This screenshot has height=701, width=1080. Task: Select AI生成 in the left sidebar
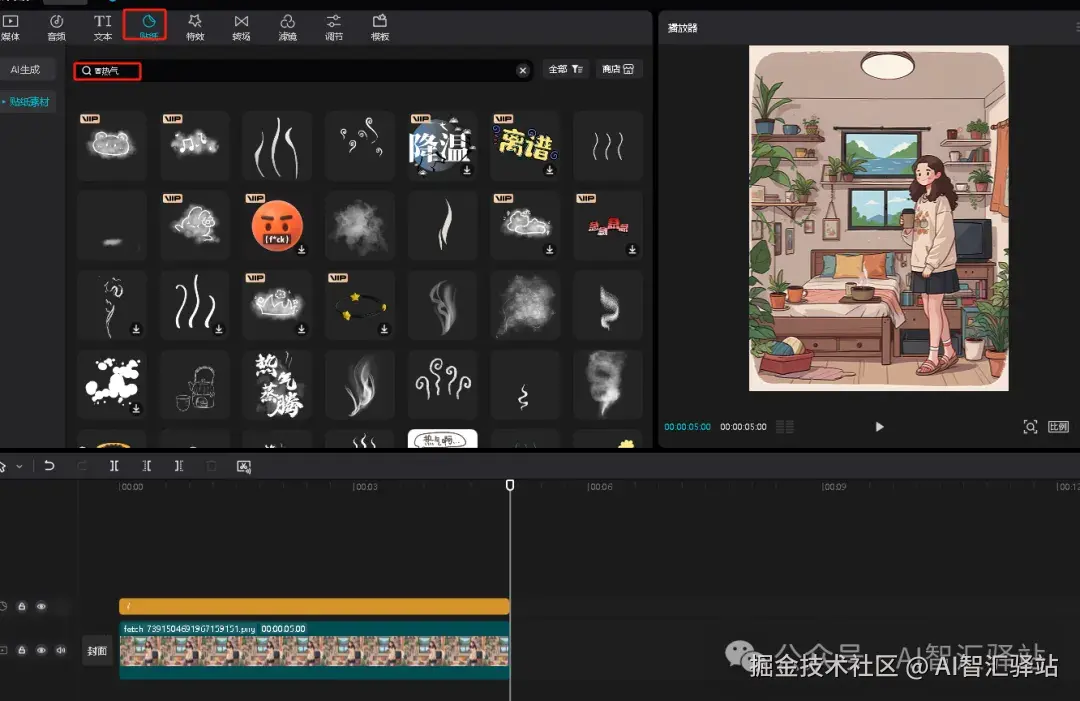tap(26, 70)
